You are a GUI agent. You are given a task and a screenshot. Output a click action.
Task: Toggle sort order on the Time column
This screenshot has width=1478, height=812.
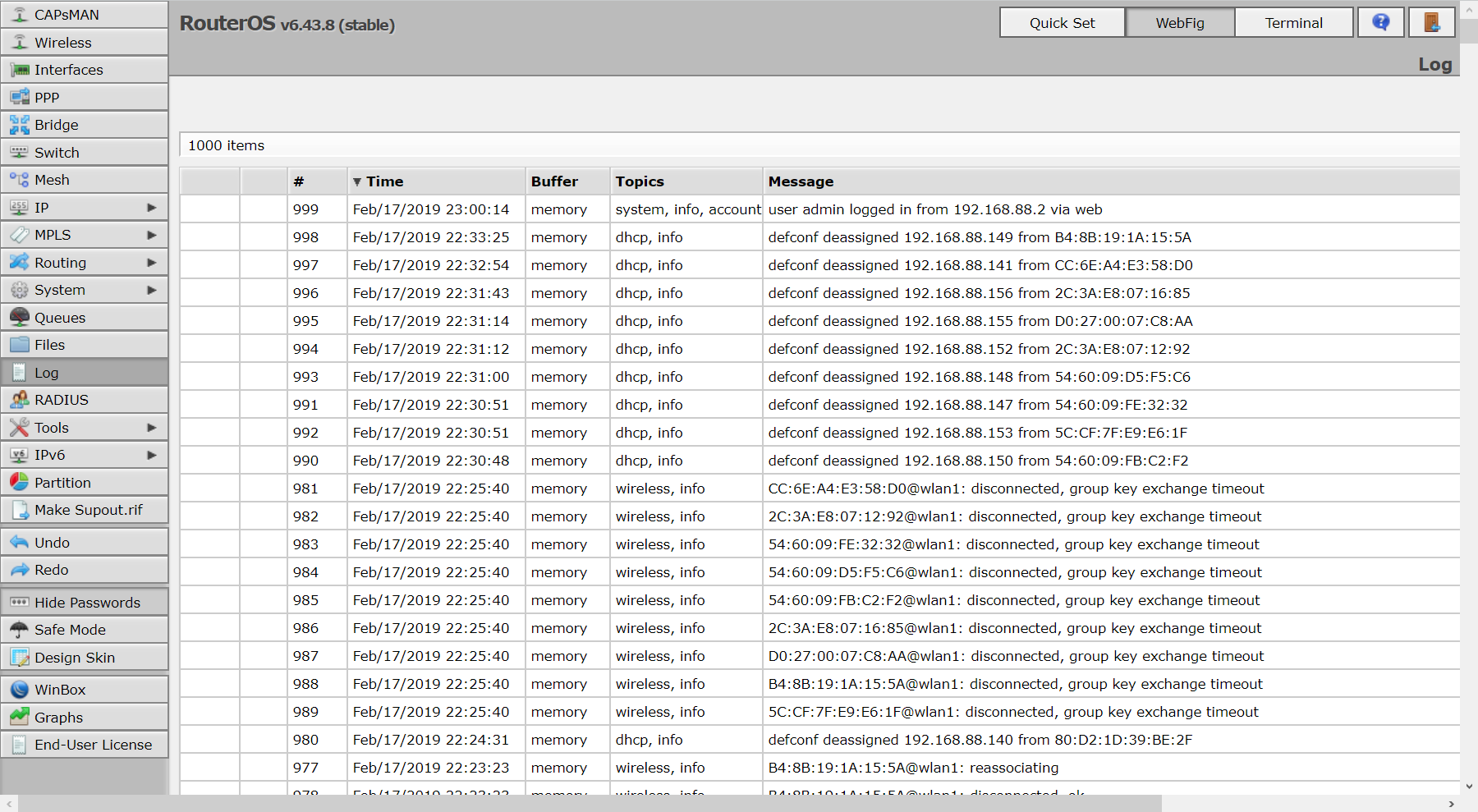pos(436,181)
